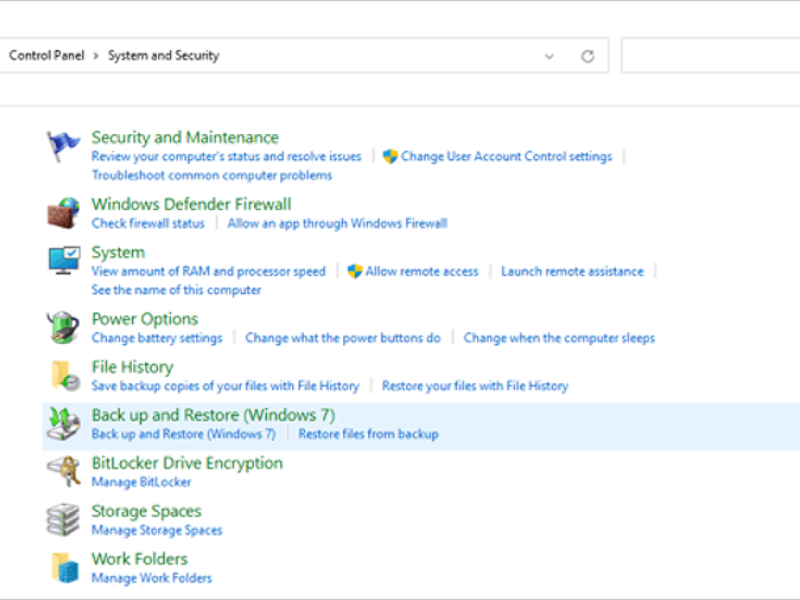Click the BitLocker Drive Encryption keys icon
The width and height of the screenshot is (800, 600).
pos(63,471)
